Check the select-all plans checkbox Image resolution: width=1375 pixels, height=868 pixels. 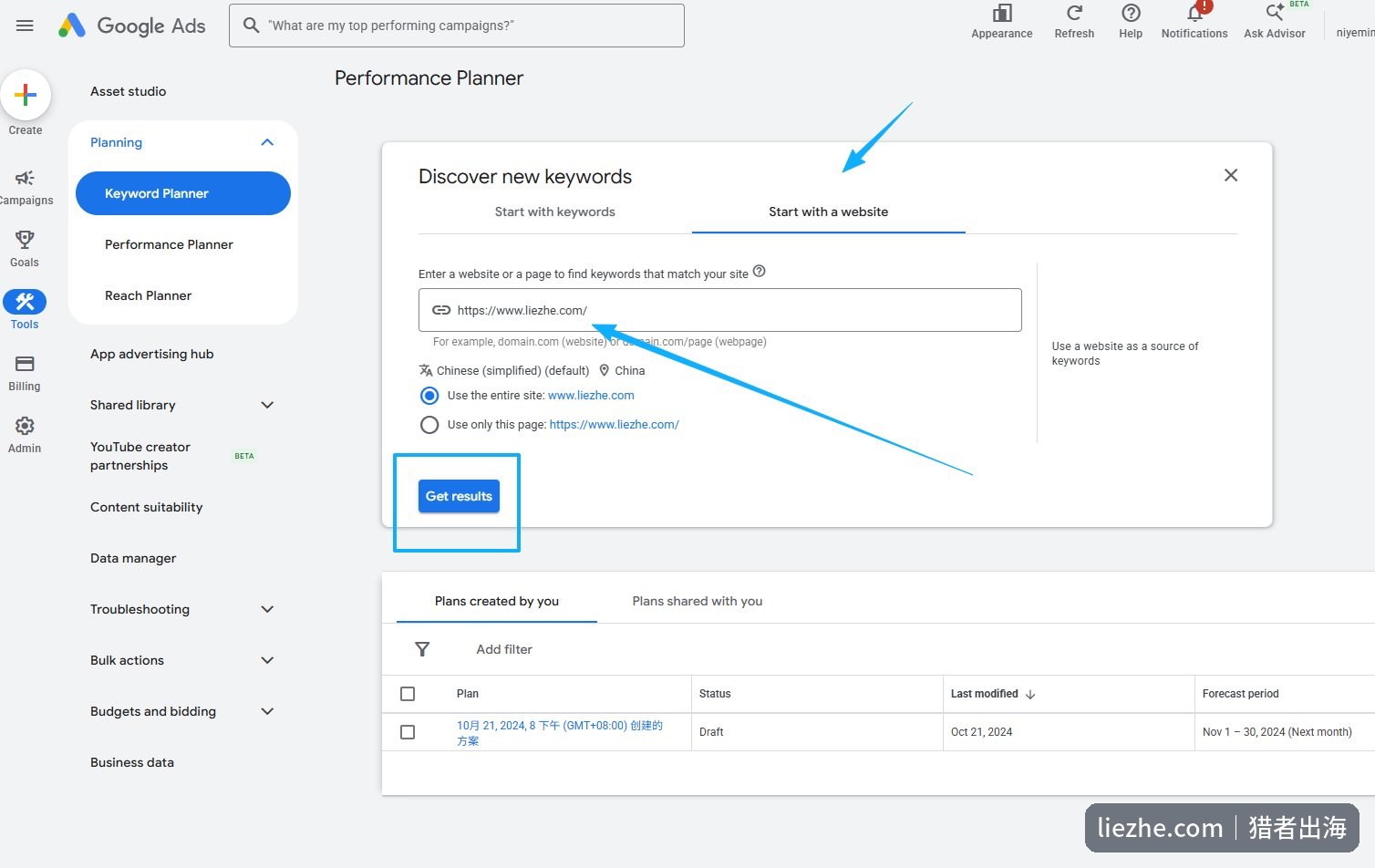[408, 694]
